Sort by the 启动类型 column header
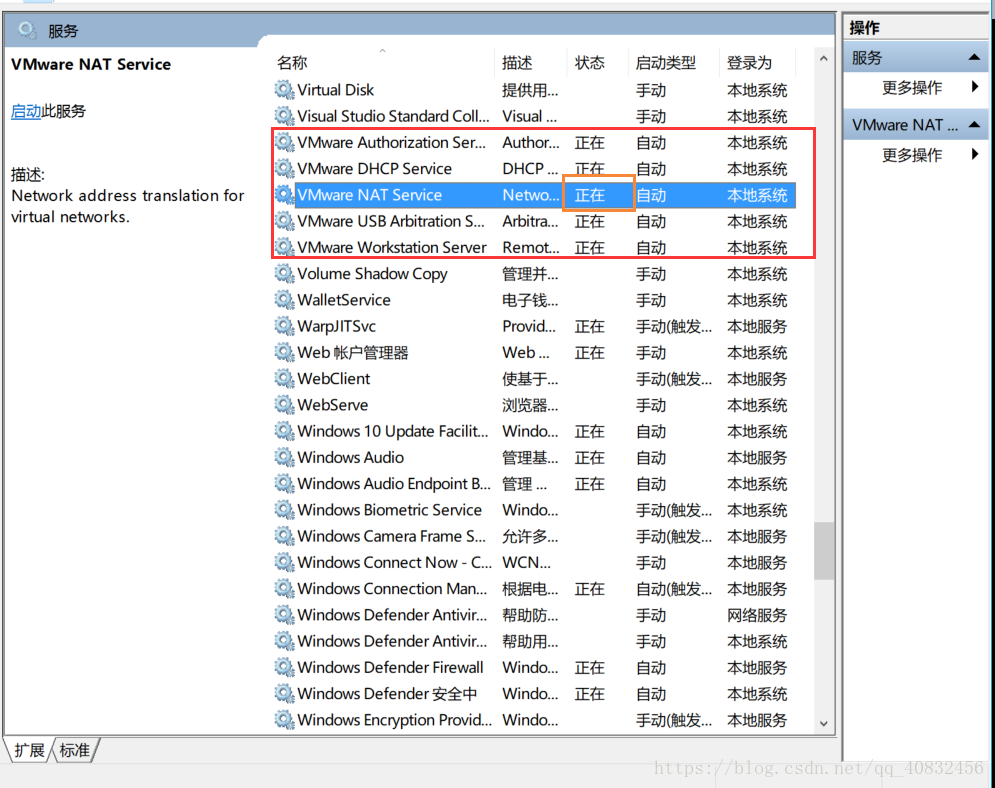 (x=673, y=63)
